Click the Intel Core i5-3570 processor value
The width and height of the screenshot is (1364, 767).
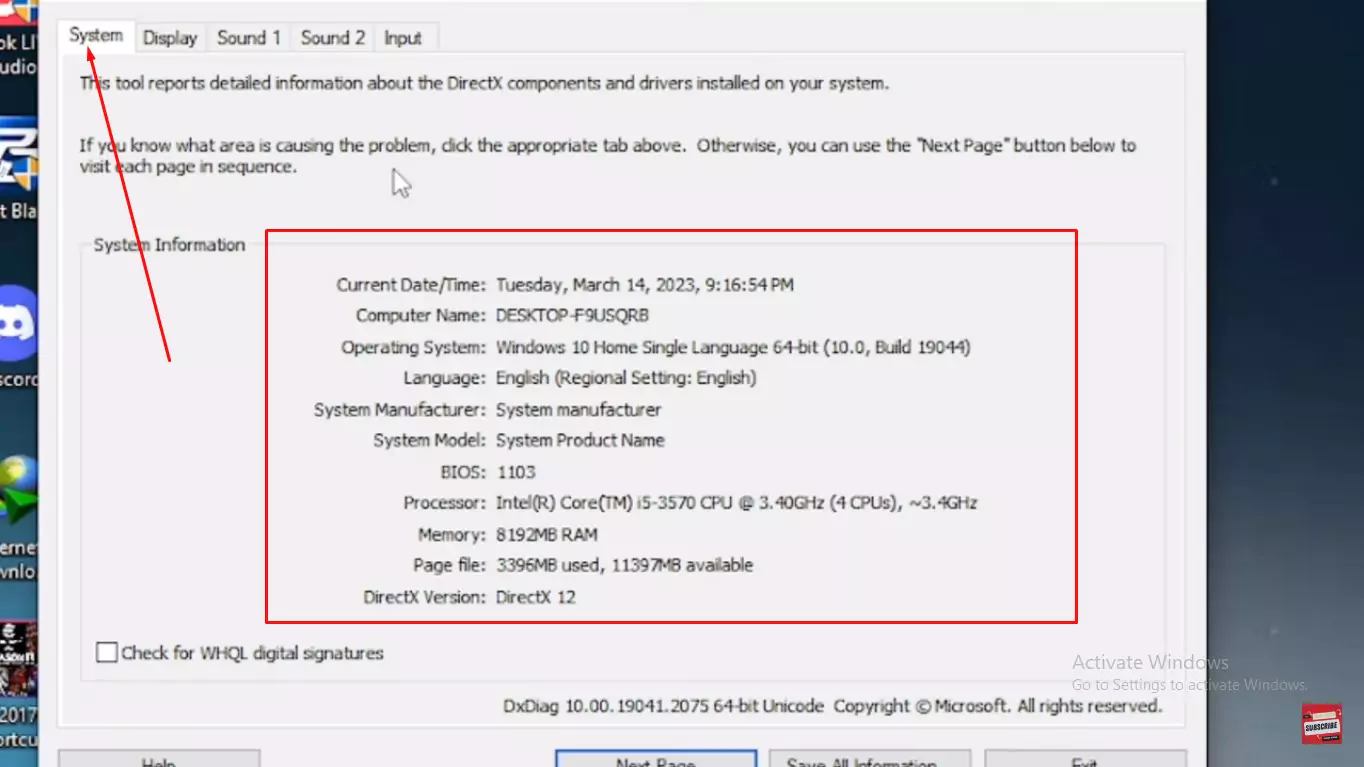click(x=736, y=503)
